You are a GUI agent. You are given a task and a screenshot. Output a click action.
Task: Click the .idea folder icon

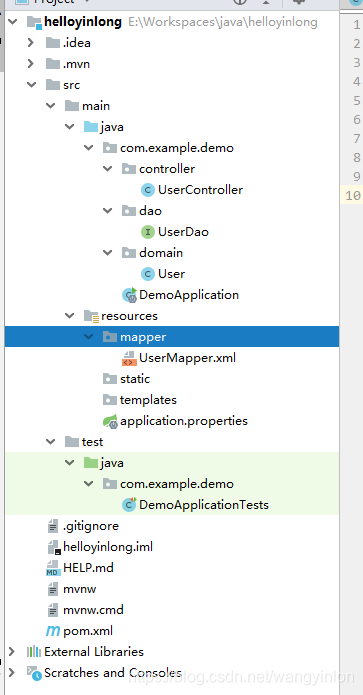(53, 43)
